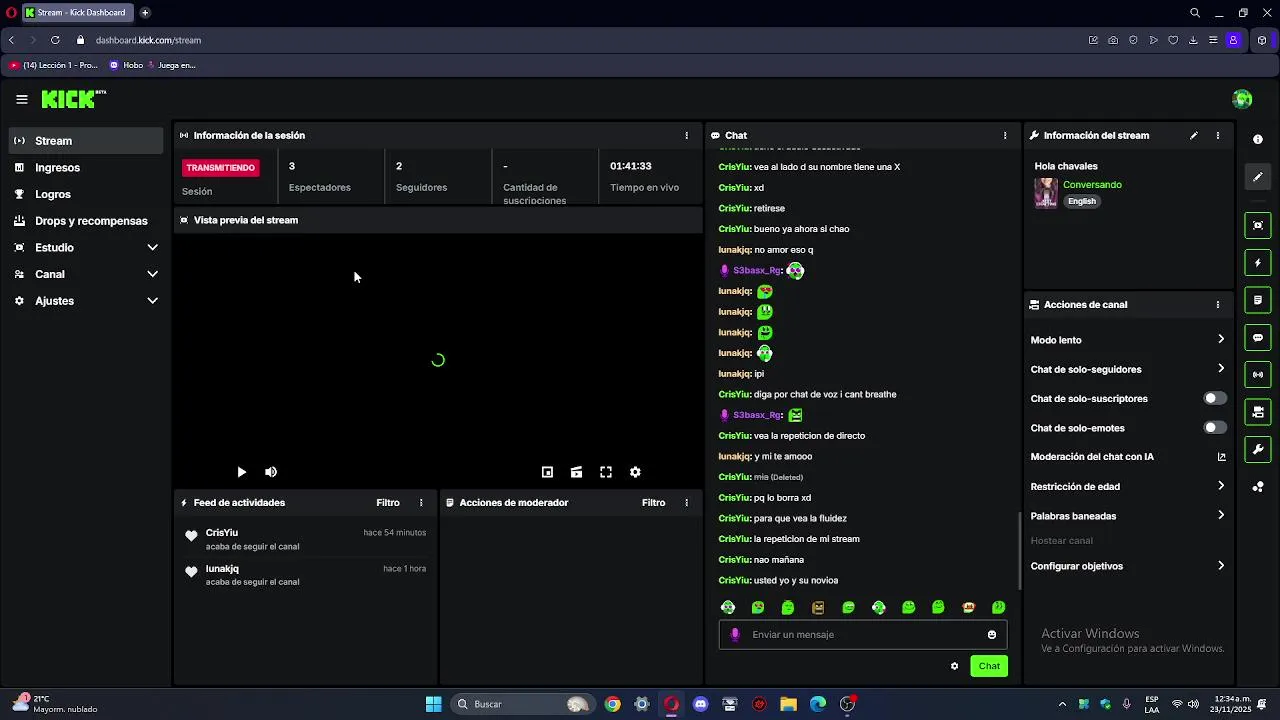Click the purple microphone icon in message box

(x=735, y=635)
